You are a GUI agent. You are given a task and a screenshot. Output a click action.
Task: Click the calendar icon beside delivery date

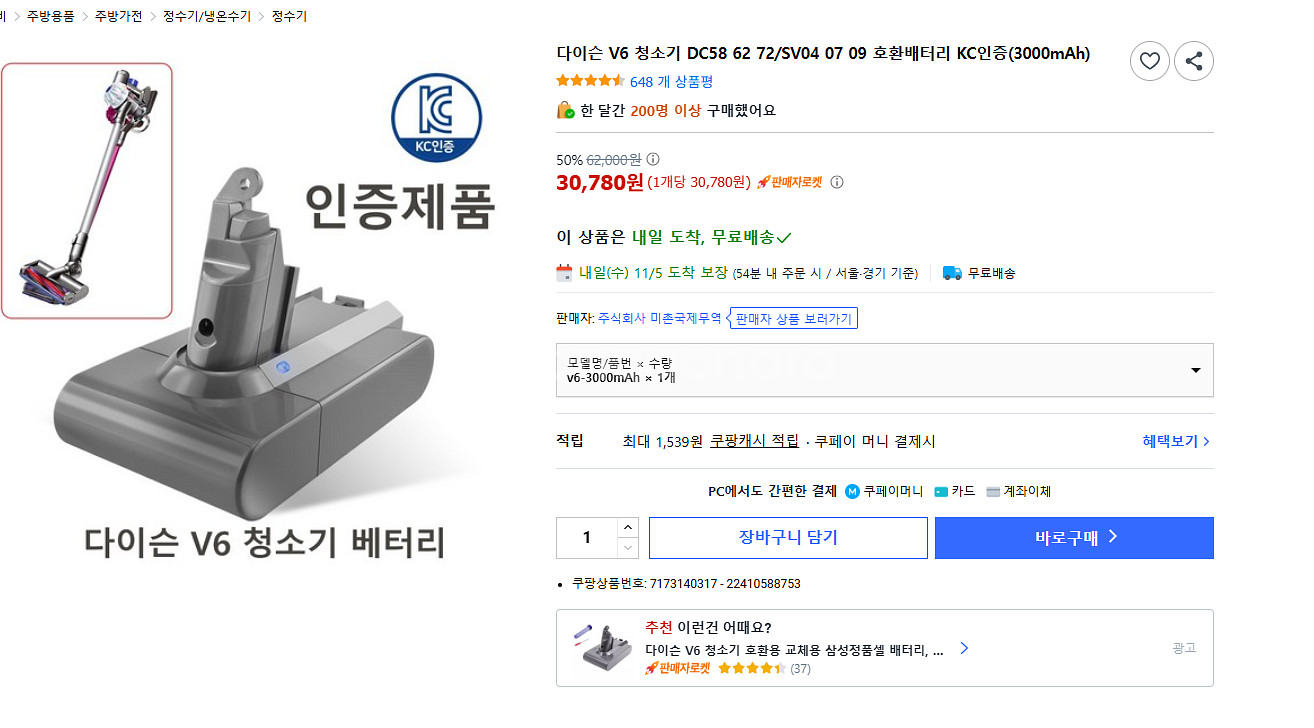tap(563, 271)
